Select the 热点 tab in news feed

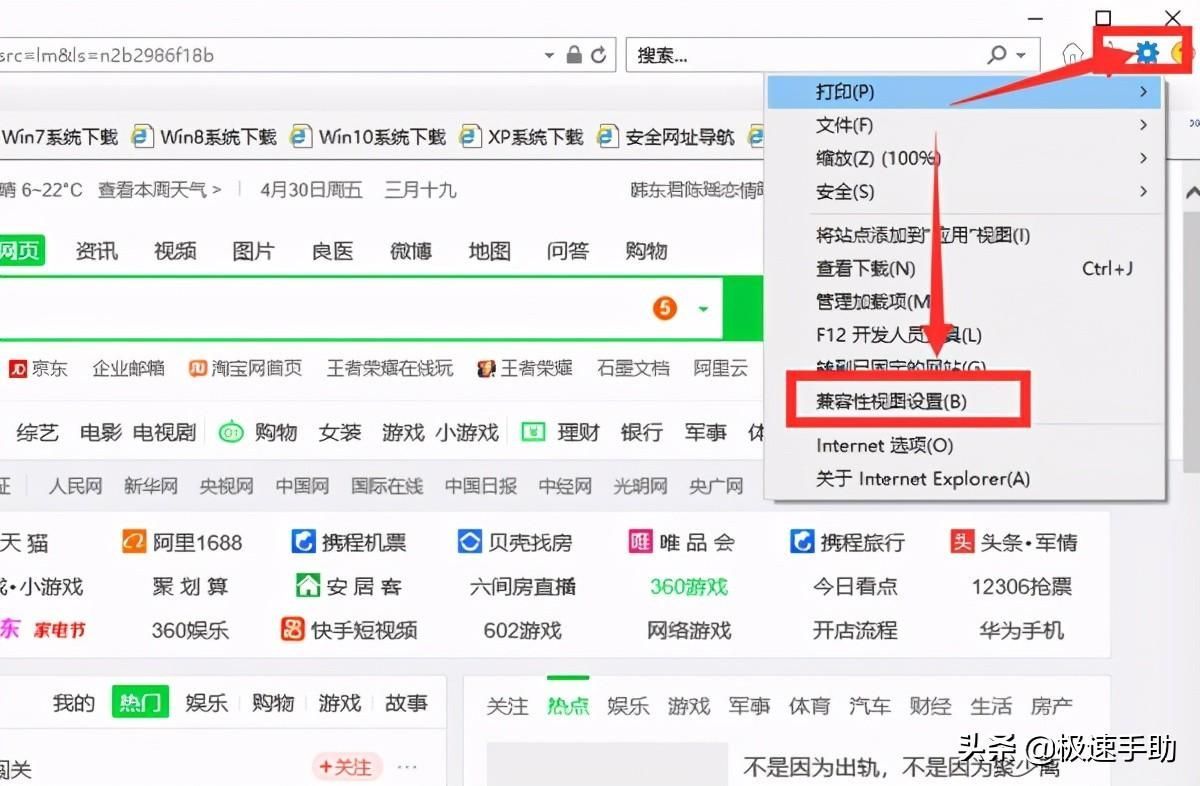pyautogui.click(x=568, y=706)
